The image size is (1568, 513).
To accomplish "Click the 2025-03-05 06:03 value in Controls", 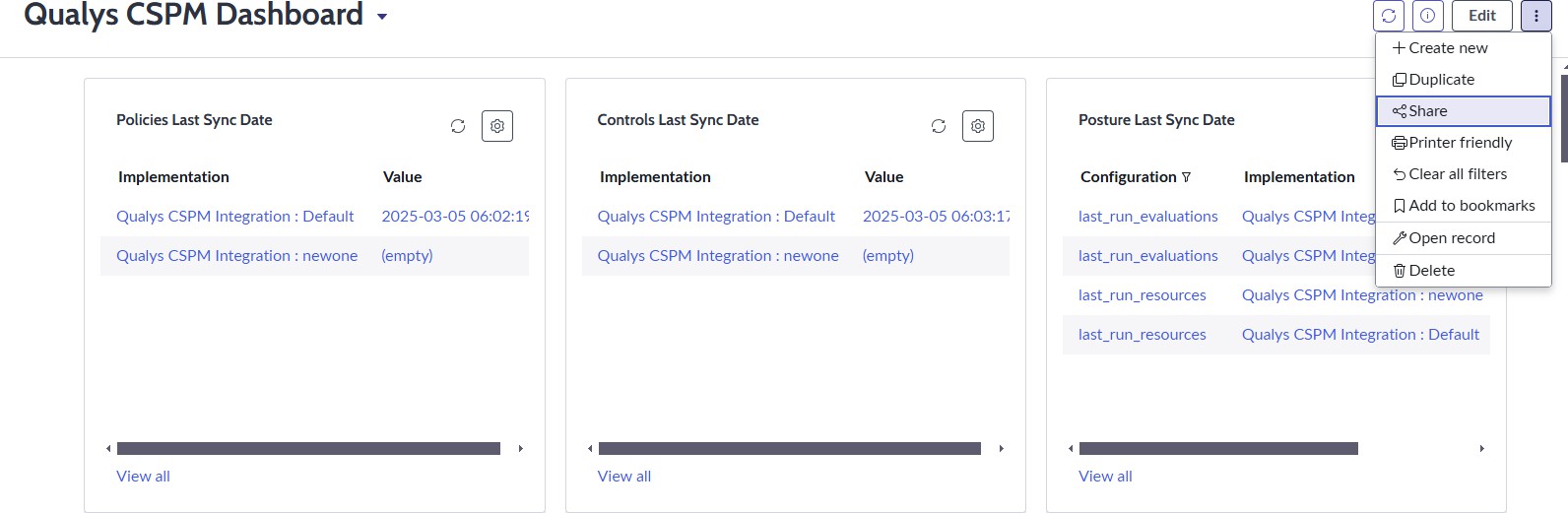I will click(x=936, y=217).
